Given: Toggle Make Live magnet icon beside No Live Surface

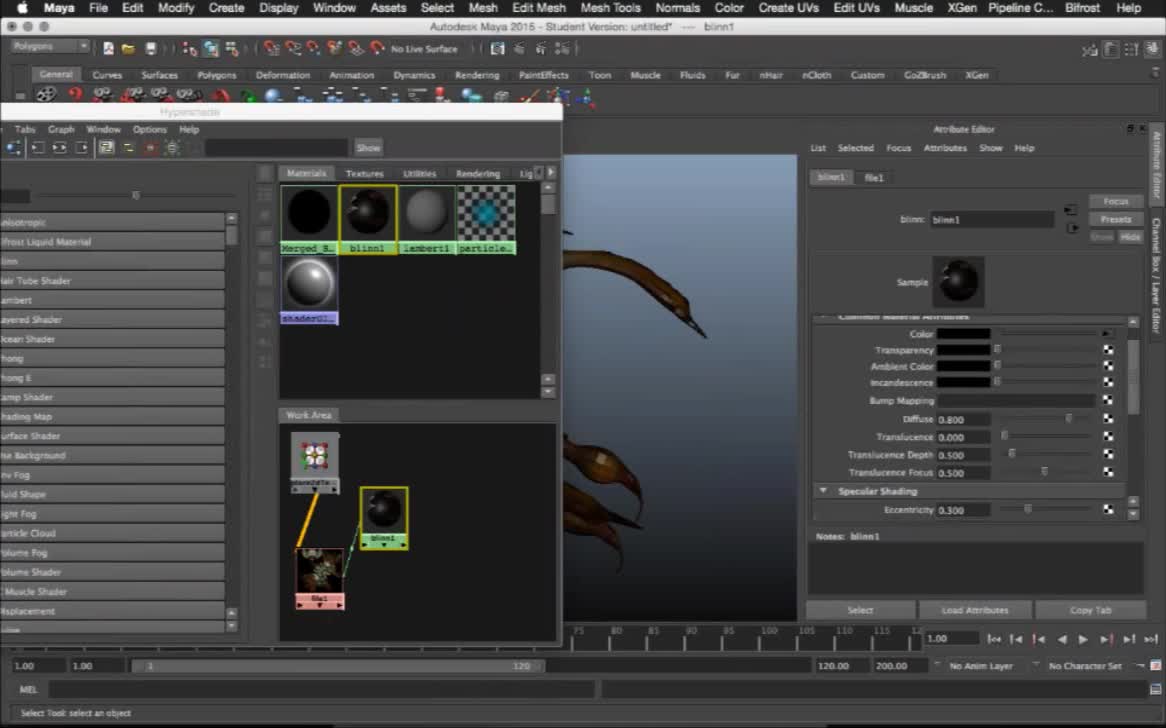Looking at the screenshot, I should (x=378, y=49).
